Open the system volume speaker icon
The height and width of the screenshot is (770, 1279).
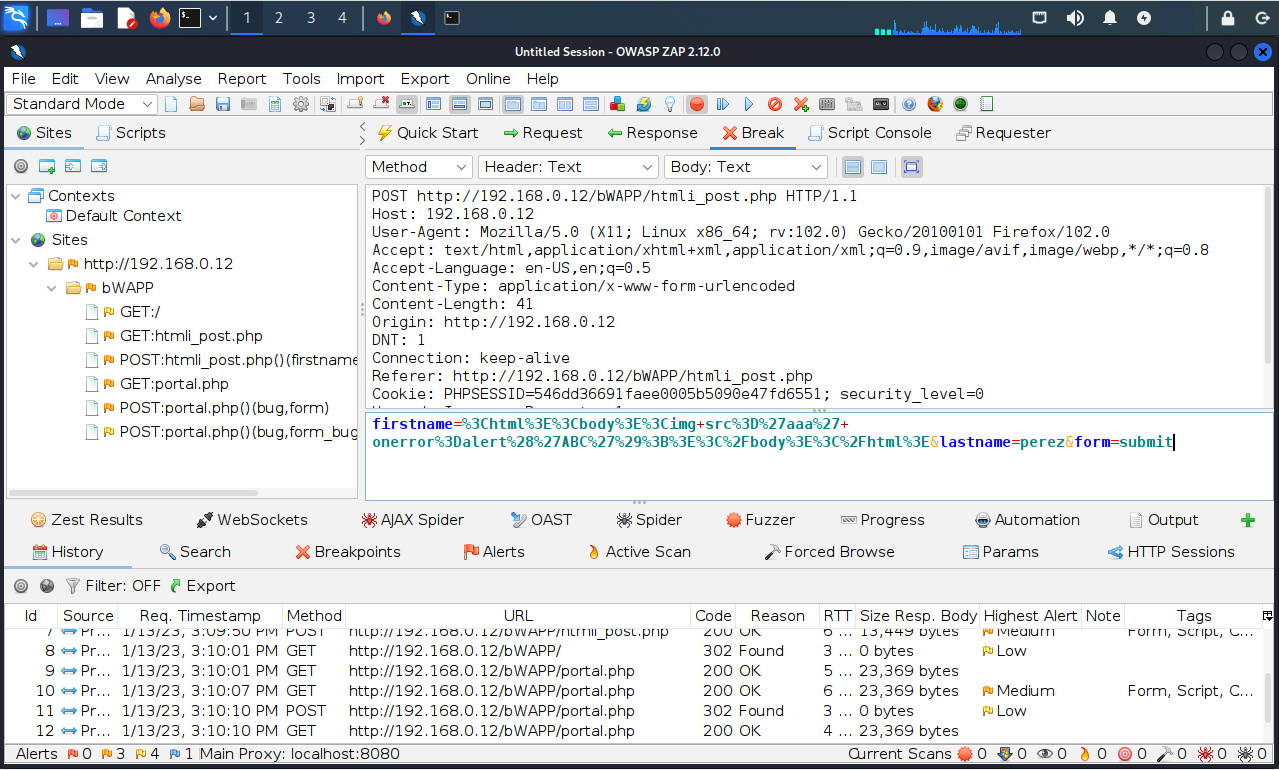coord(1075,18)
